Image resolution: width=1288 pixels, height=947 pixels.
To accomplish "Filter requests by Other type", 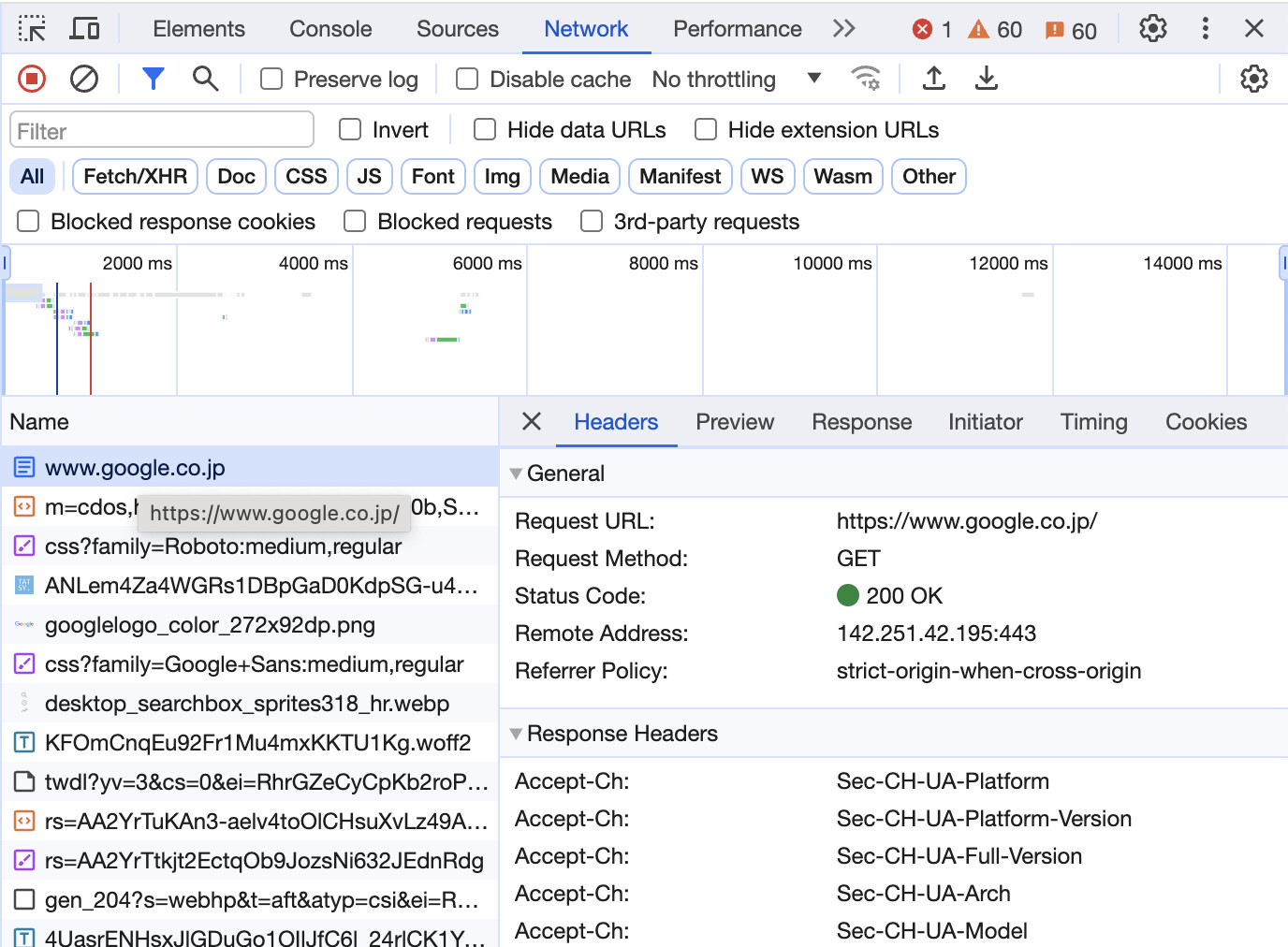I will 929,176.
